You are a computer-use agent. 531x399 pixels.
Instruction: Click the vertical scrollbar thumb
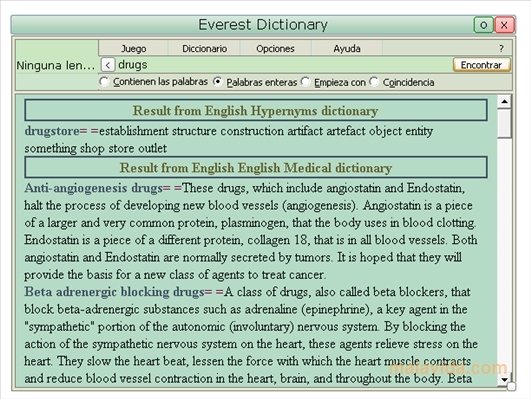pyautogui.click(x=504, y=123)
